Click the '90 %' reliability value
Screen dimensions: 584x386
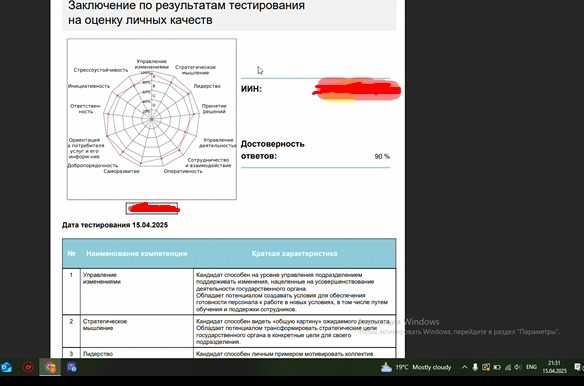point(382,156)
